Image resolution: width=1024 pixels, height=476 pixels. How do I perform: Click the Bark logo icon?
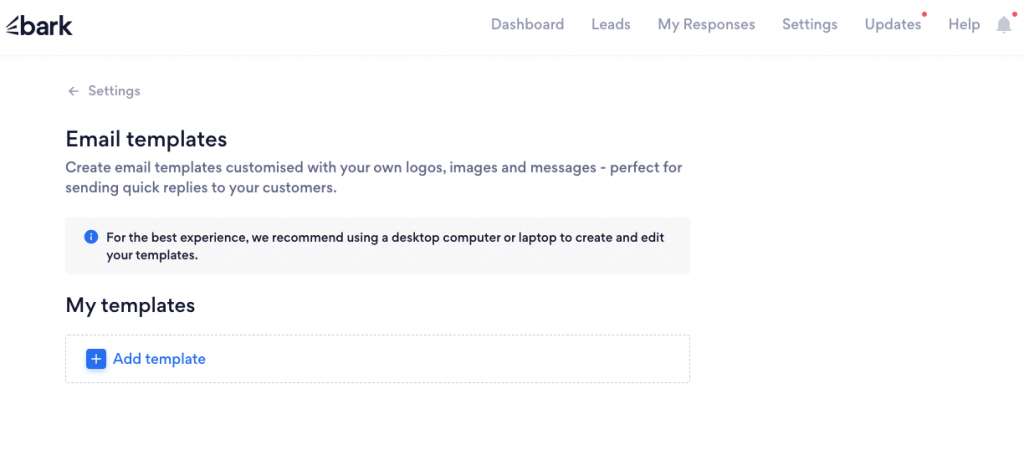tap(14, 26)
